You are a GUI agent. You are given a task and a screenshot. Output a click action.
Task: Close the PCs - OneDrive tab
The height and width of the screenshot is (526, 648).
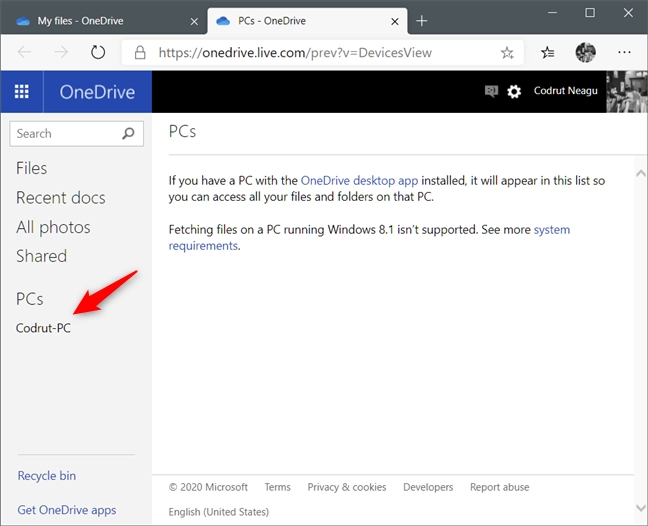[395, 21]
